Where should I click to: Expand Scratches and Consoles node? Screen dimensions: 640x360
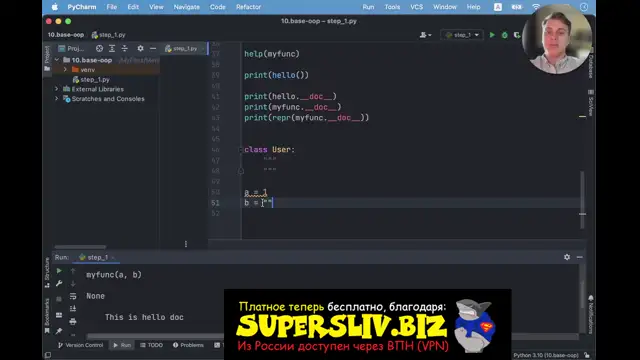coord(56,99)
